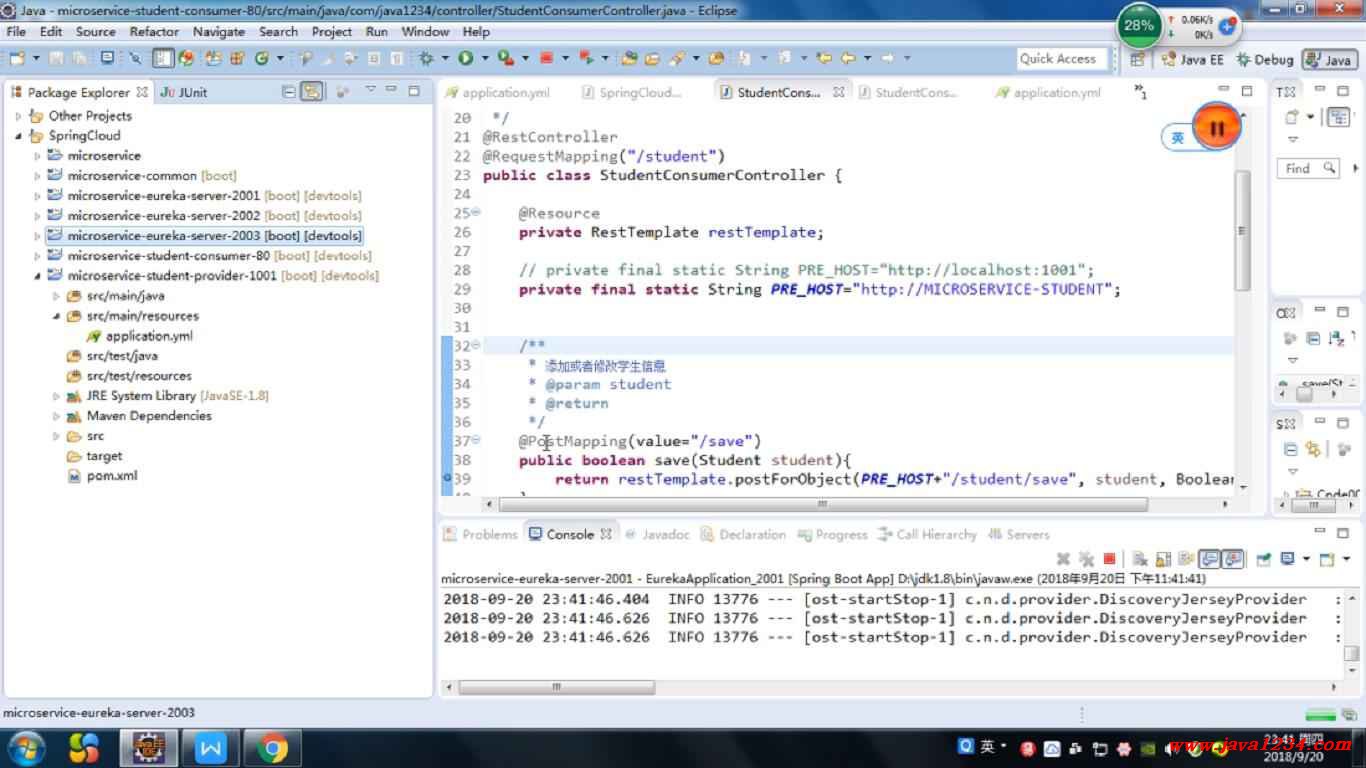The width and height of the screenshot is (1366, 768).
Task: Click Remove Launch gray X in console
Action: tap(1063, 559)
